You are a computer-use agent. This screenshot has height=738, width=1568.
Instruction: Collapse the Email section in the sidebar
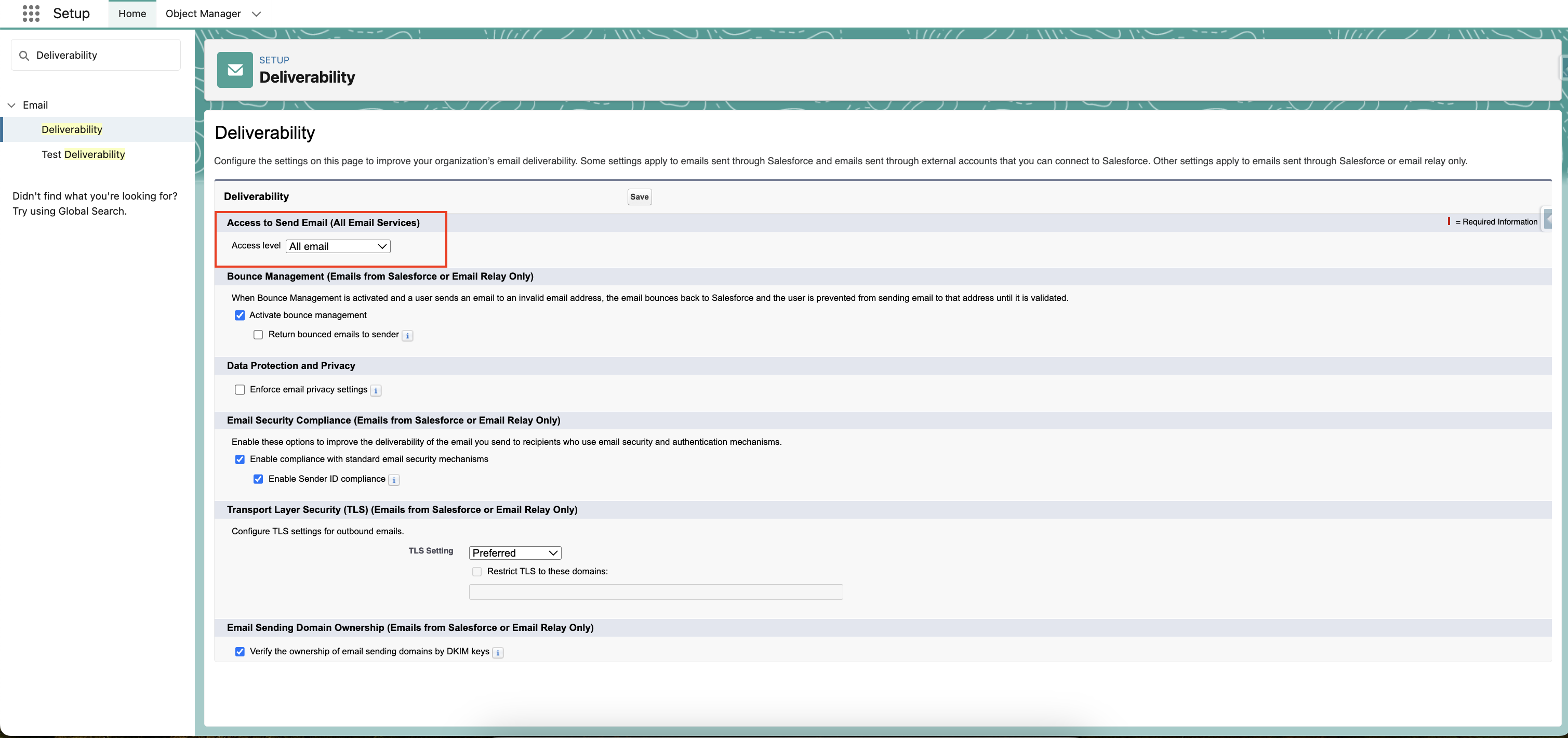tap(11, 105)
